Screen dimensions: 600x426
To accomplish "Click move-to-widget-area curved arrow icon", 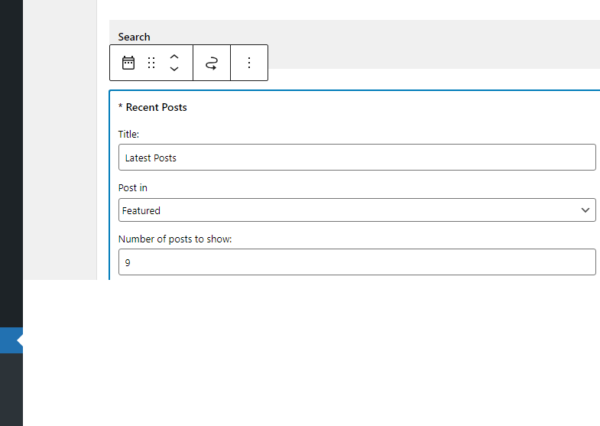I will 212,63.
